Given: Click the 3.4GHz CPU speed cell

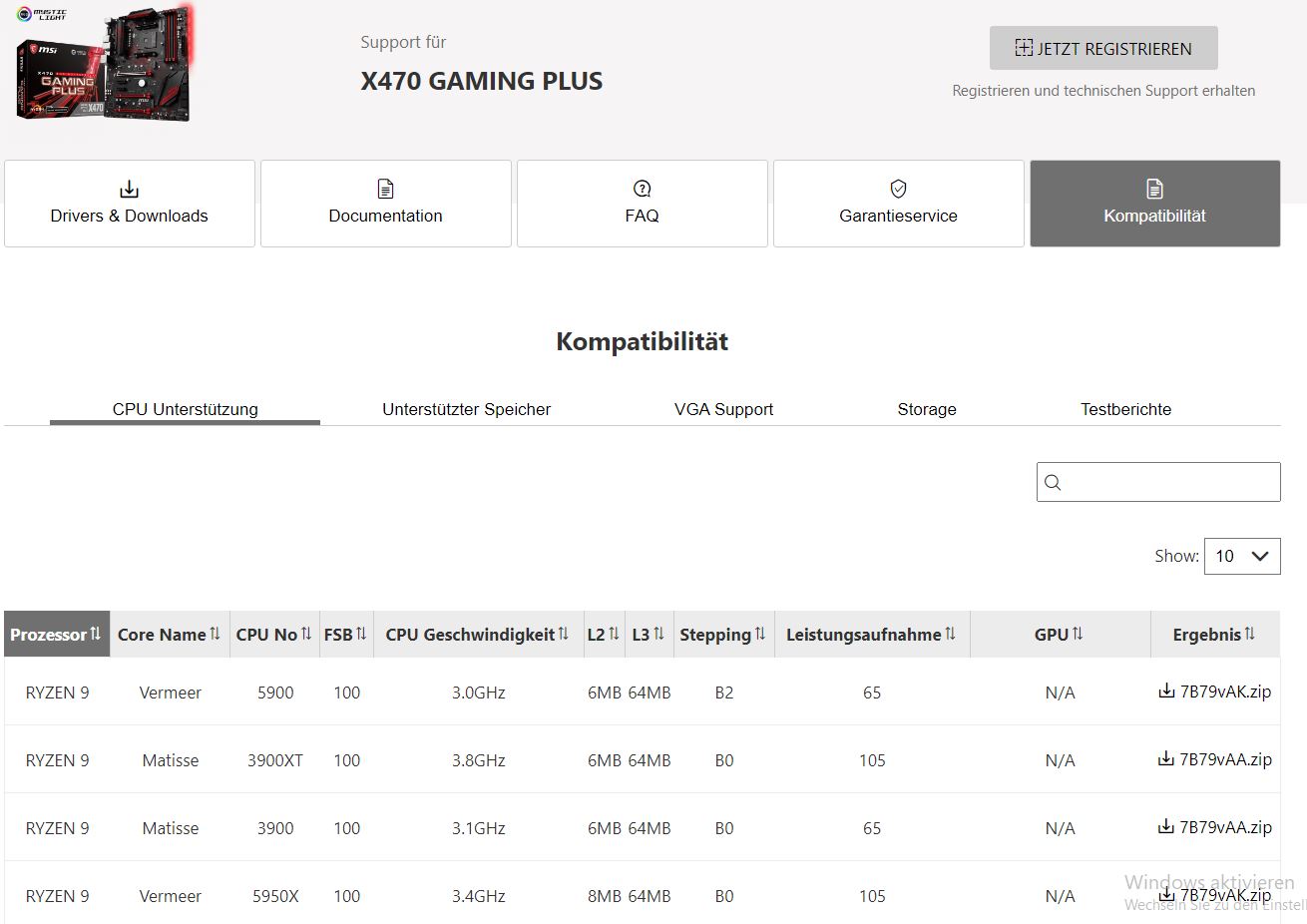Looking at the screenshot, I should [x=479, y=896].
